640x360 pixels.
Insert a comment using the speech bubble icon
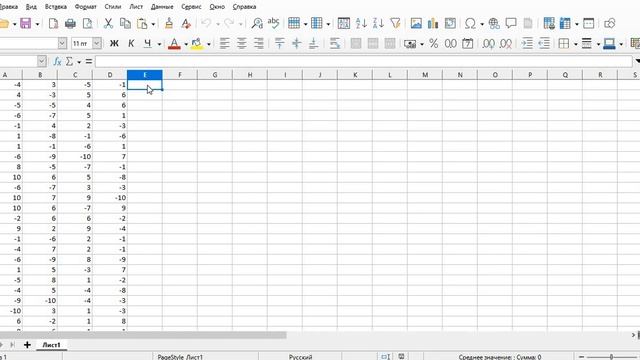[x=511, y=23]
